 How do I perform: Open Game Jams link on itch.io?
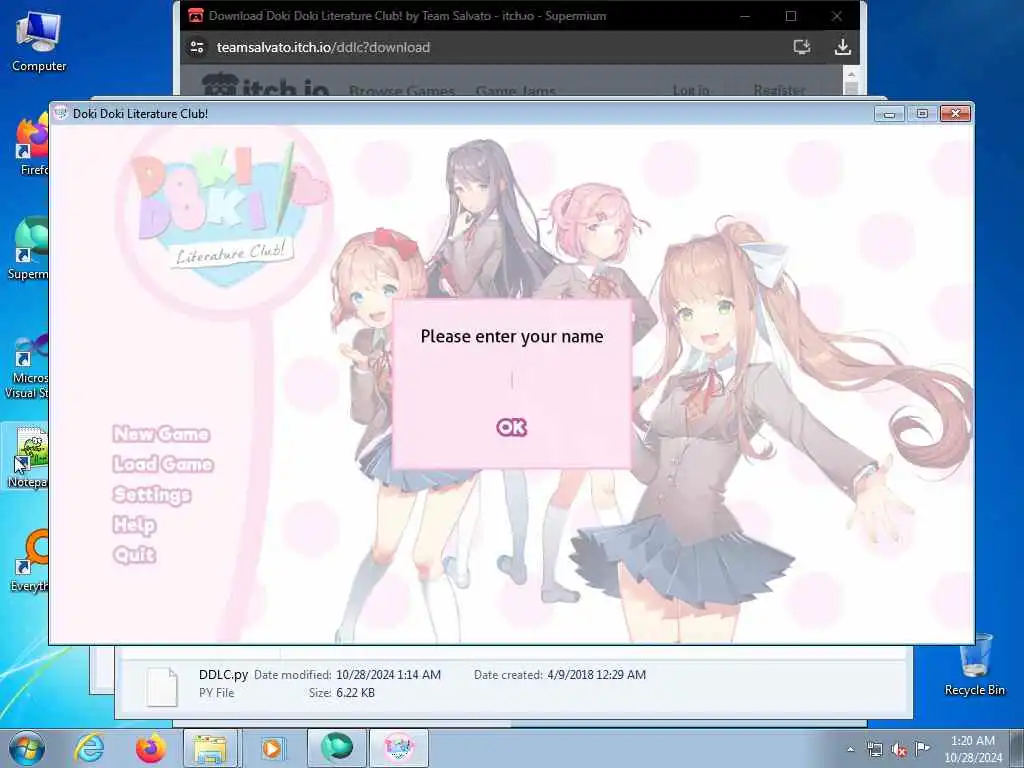click(515, 90)
